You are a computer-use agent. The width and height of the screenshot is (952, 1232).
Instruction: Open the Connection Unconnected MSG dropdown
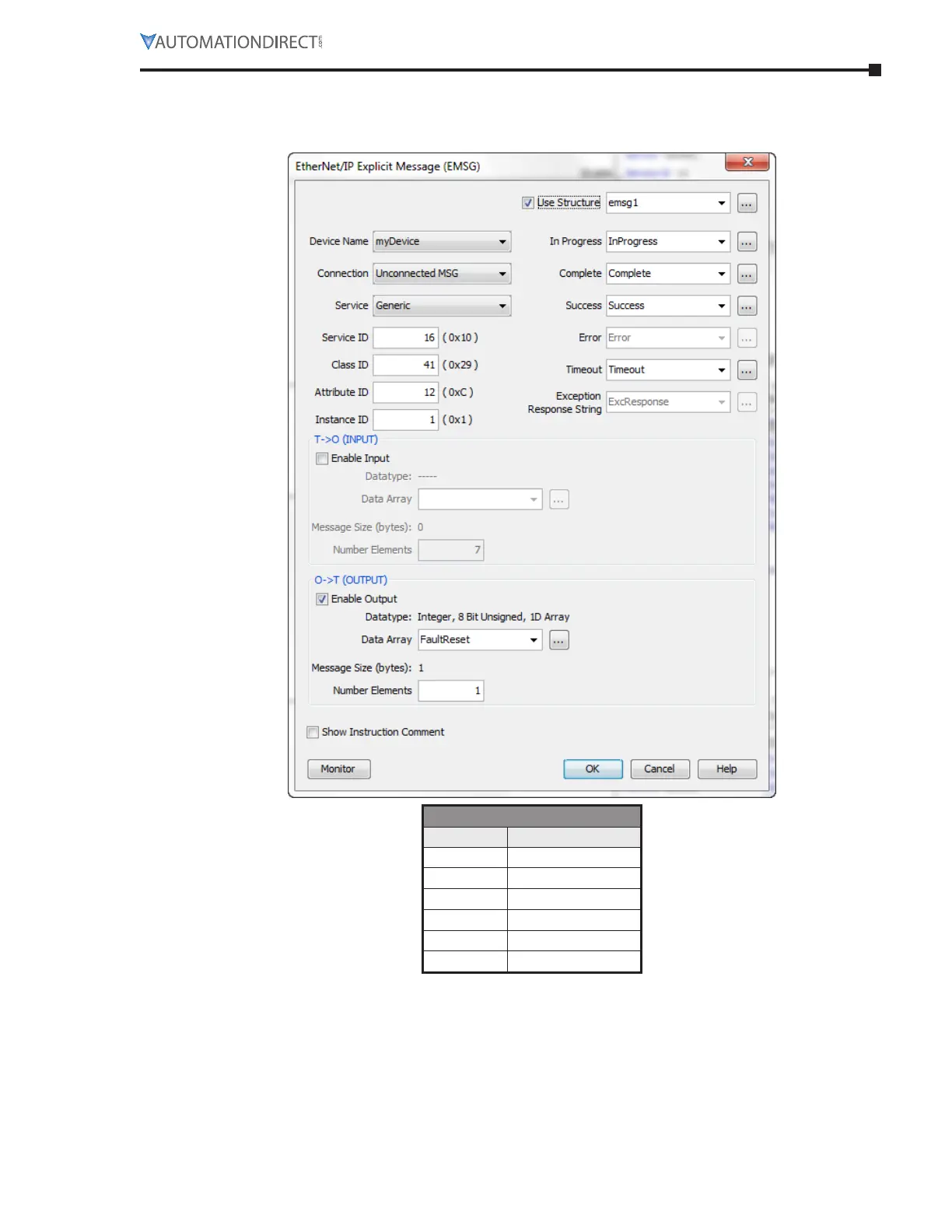442,274
